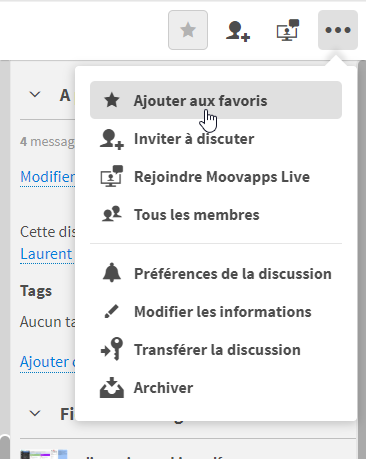Click the 'Aucun ta' text under Tags

48,322
